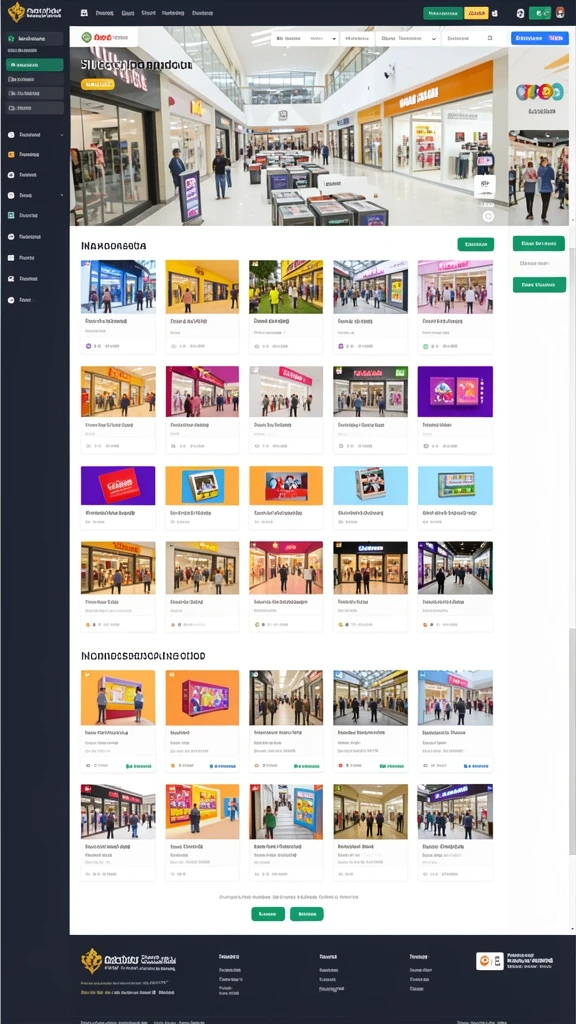
Task: Click the circular arrow icon on hero image
Action: click(488, 217)
